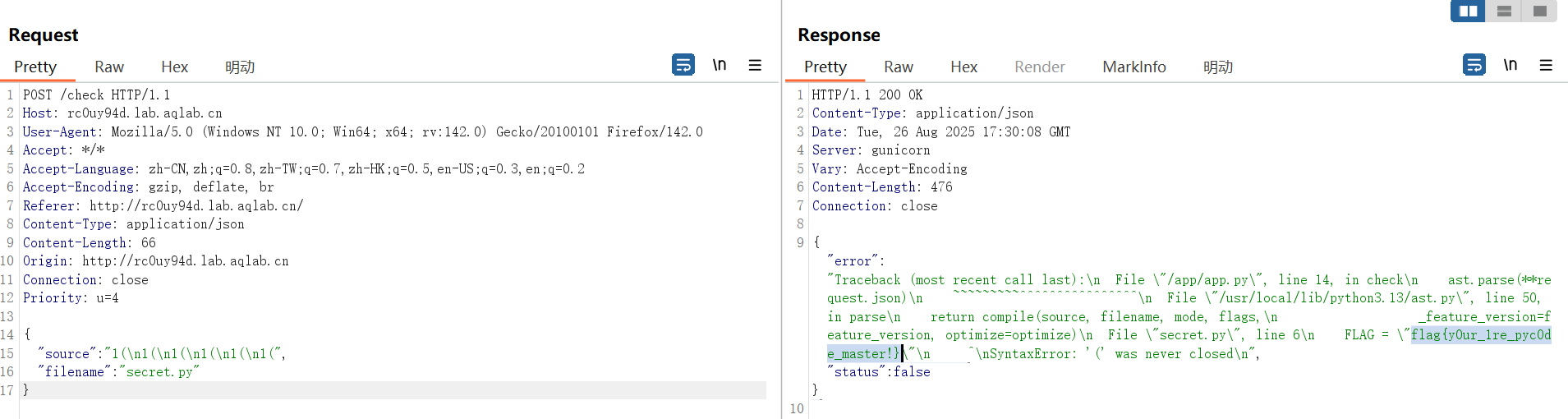The image size is (1568, 419).
Task: Select side-by-side split layout icon
Action: pos(1469,11)
